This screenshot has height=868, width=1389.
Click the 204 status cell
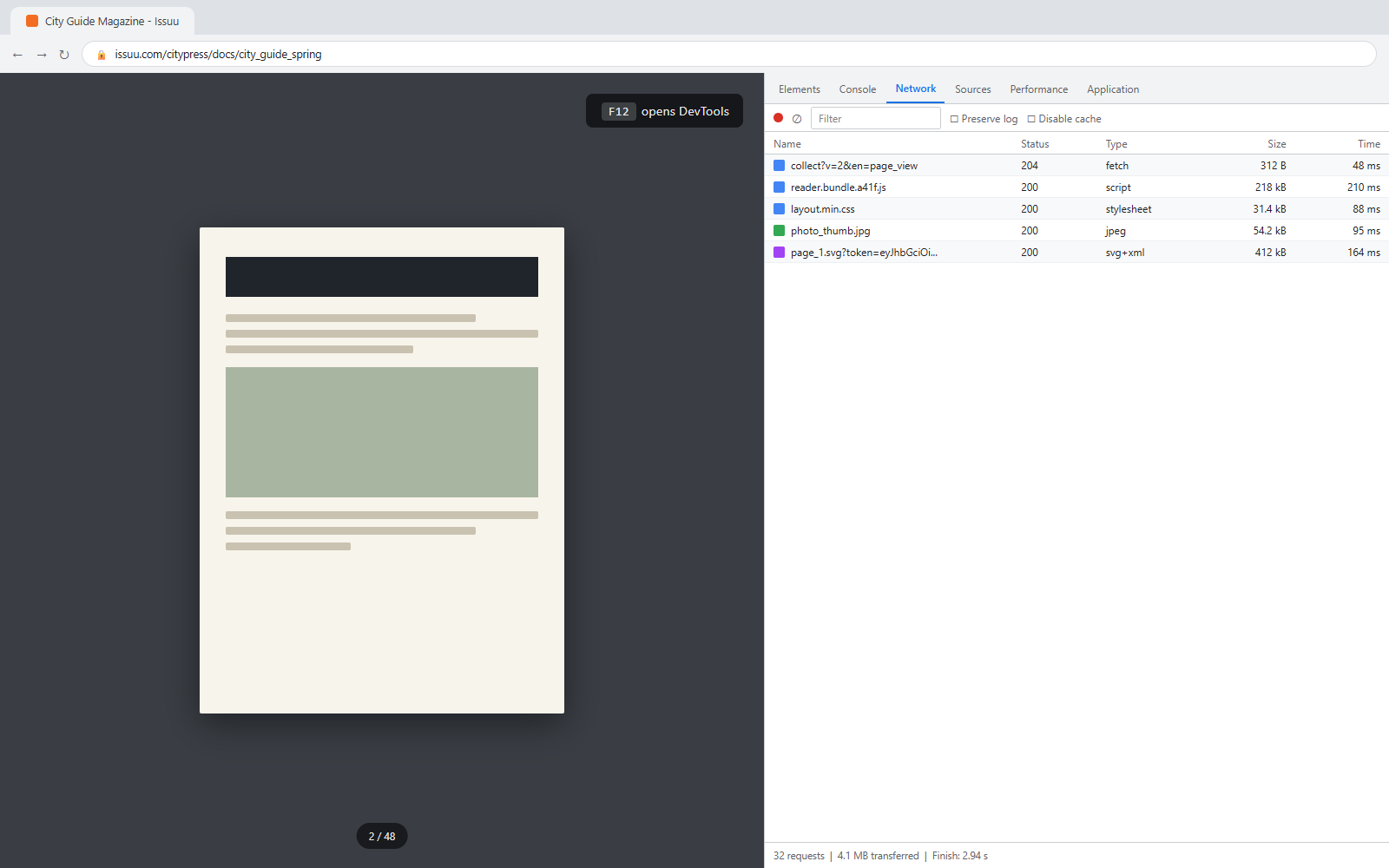(1030, 166)
